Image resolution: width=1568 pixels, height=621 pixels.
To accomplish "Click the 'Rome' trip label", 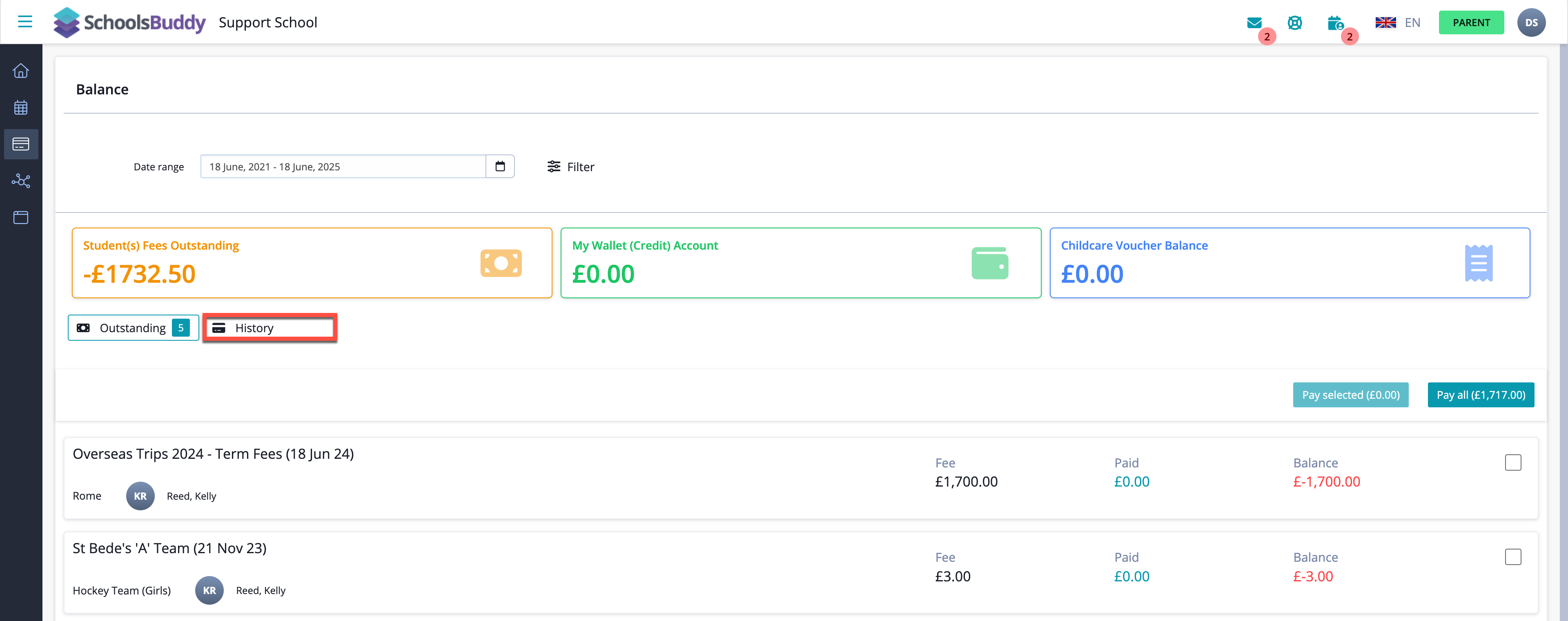I will (87, 496).
